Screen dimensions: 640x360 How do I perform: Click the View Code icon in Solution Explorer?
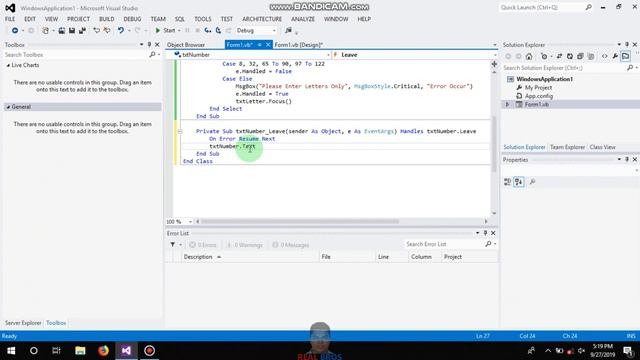[604, 56]
